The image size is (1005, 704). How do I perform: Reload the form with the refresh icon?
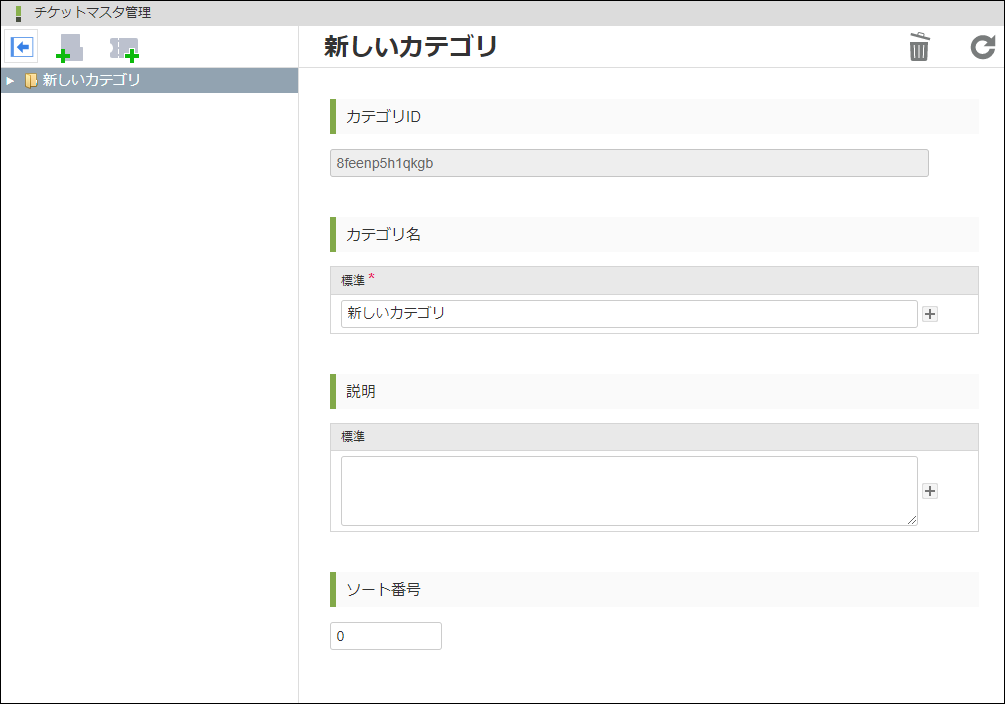pos(983,47)
